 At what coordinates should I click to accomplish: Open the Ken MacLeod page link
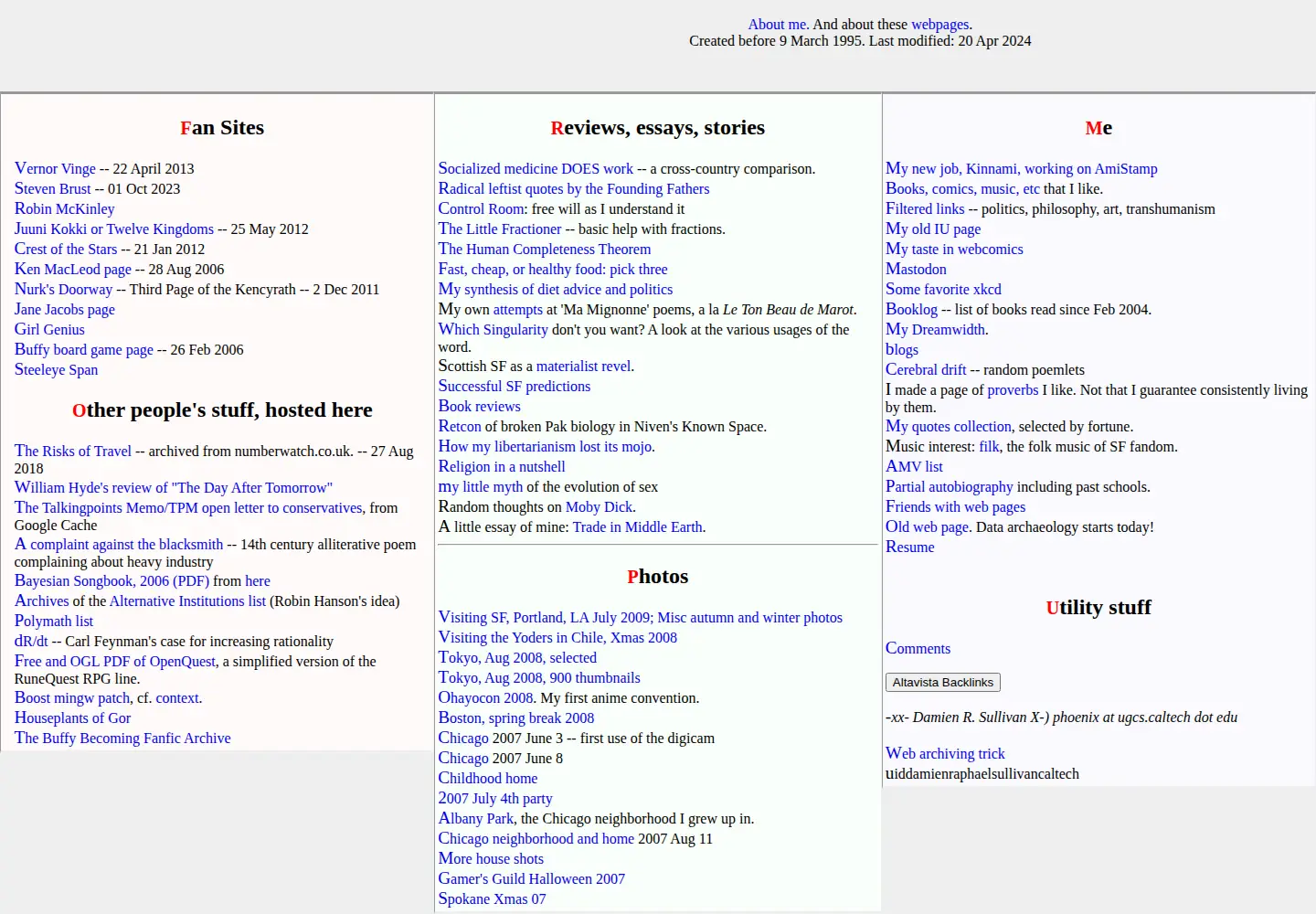73,269
